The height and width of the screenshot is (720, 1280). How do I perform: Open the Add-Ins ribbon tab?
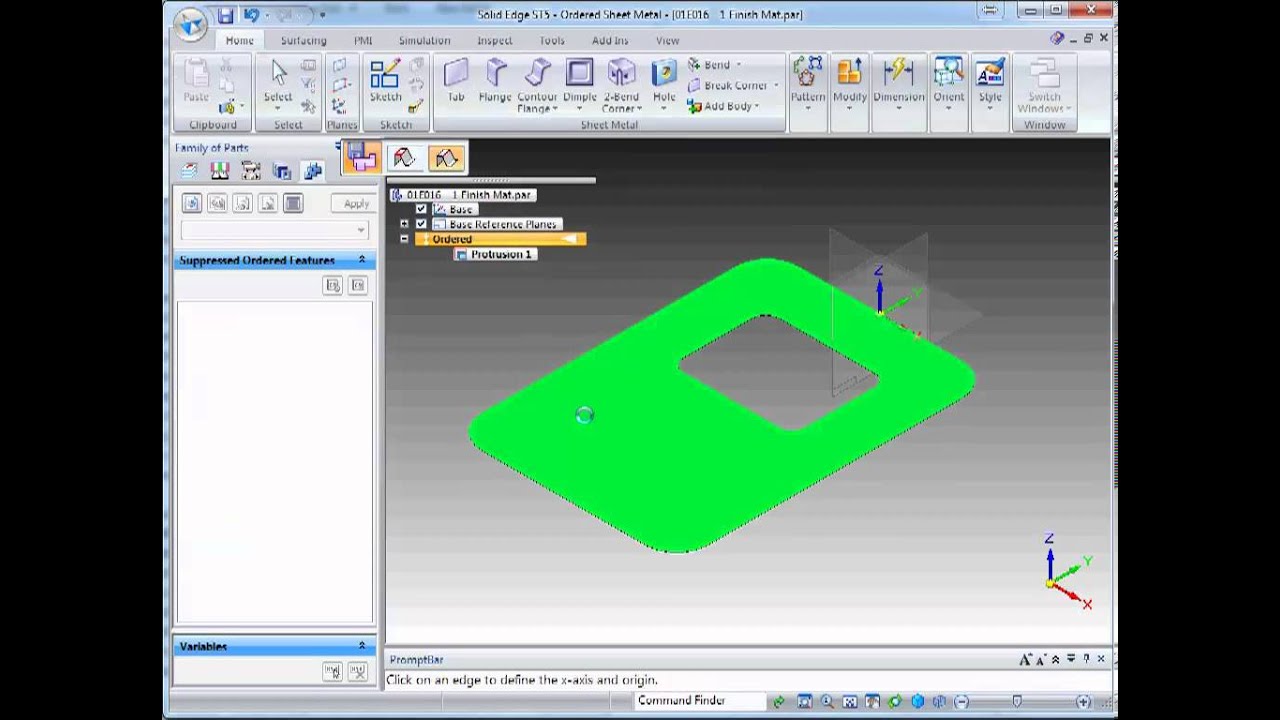(610, 40)
